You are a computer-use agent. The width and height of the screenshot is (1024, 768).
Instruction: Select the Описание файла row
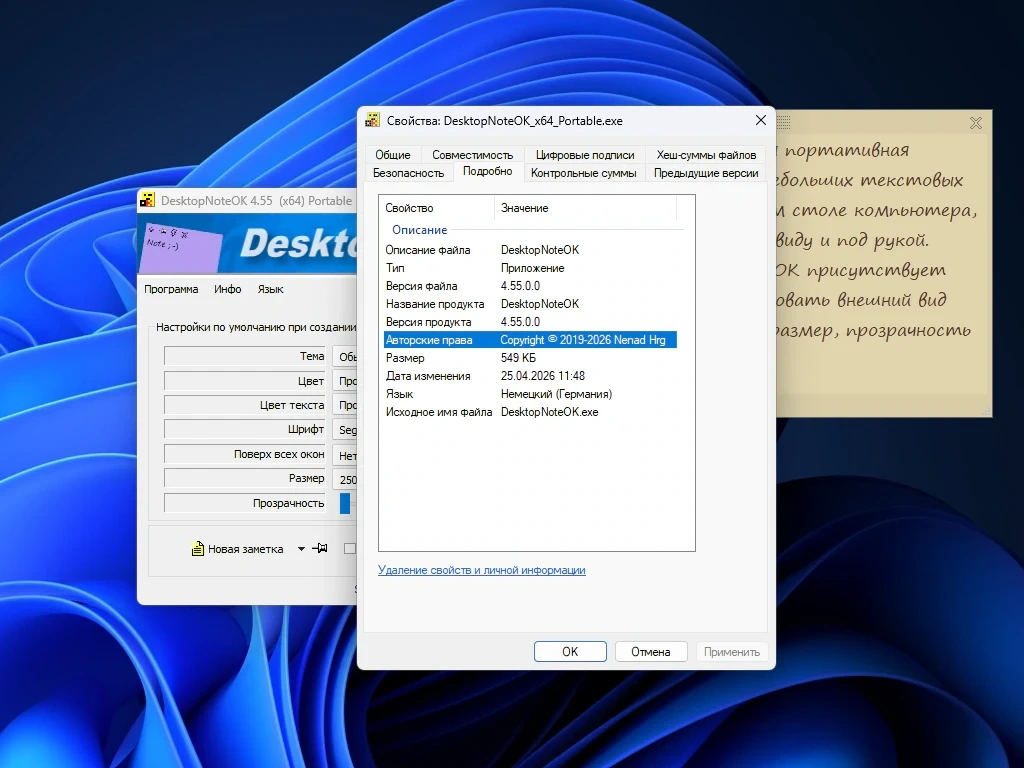click(x=530, y=250)
